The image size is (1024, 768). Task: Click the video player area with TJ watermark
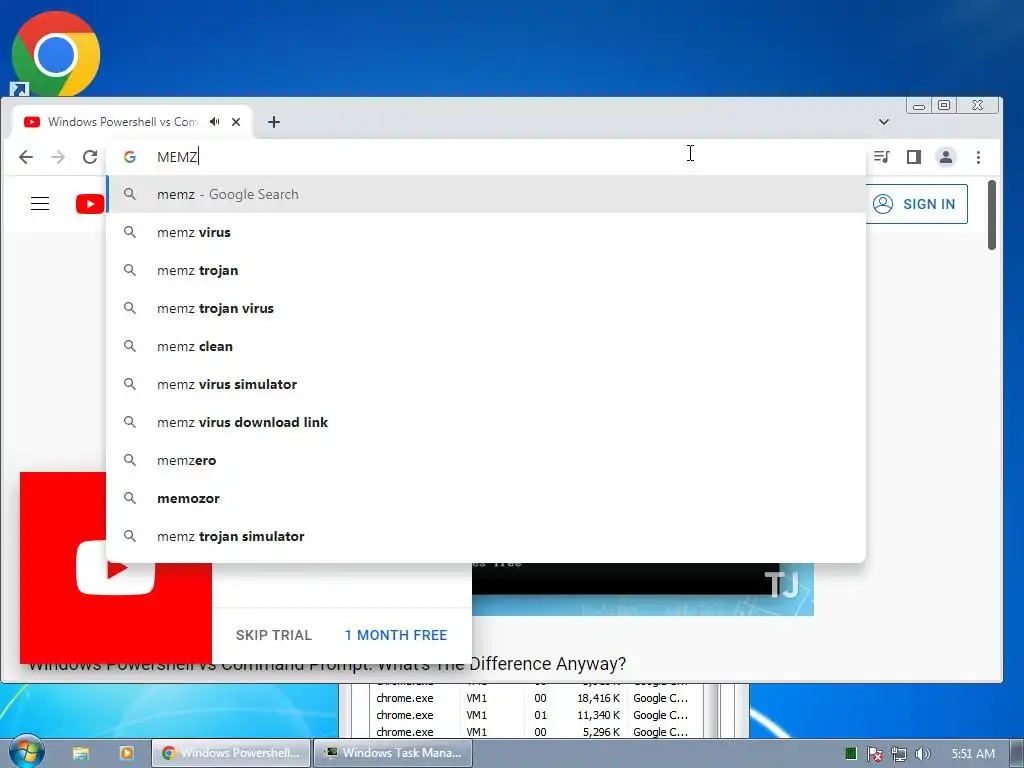tap(643, 588)
